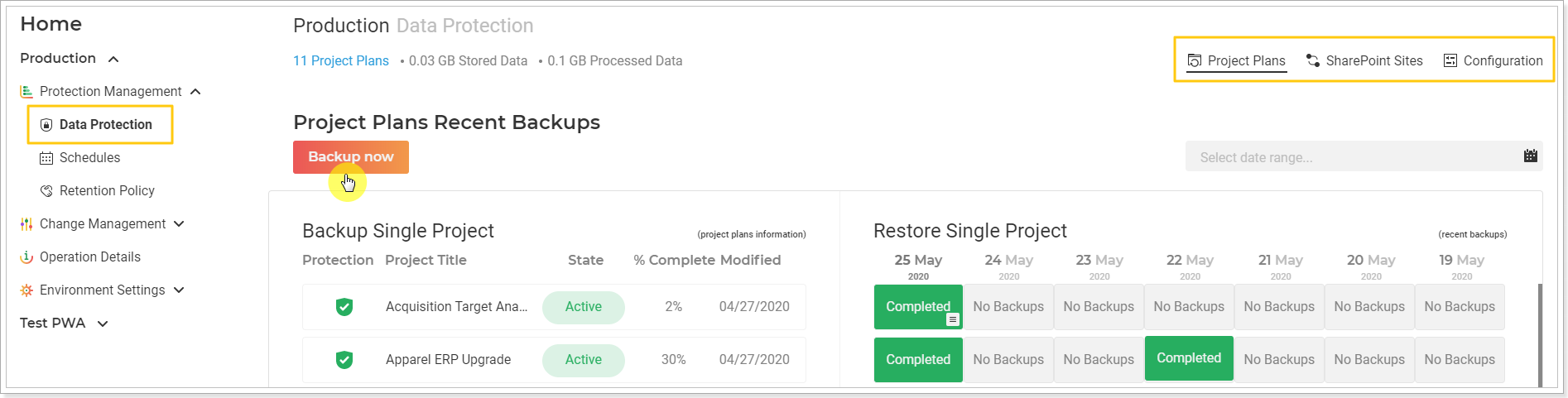This screenshot has height=398, width=1568.
Task: Toggle protection shield for Acquisition Target Analysis
Action: 344,307
